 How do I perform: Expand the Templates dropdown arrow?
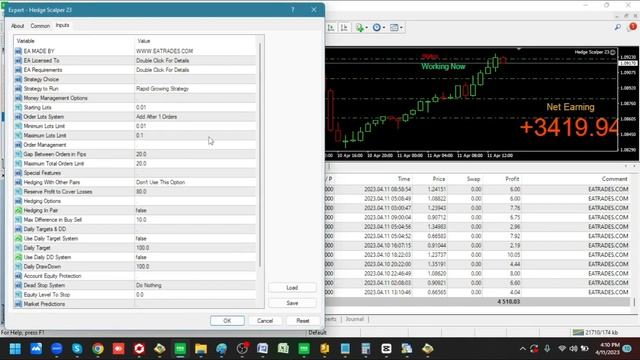pyautogui.click(x=401, y=28)
